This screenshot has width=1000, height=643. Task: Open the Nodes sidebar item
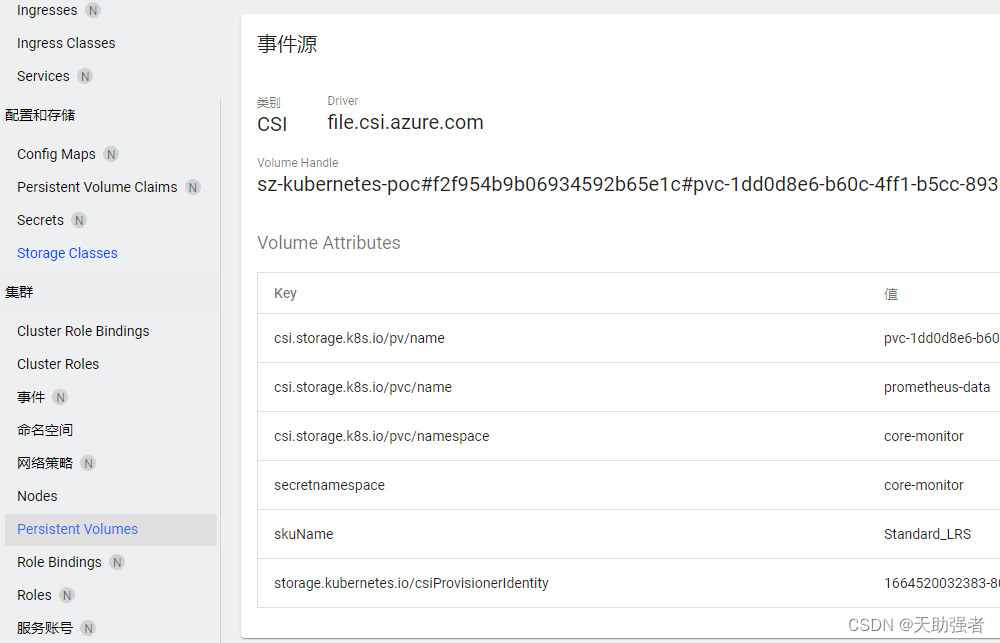[37, 496]
